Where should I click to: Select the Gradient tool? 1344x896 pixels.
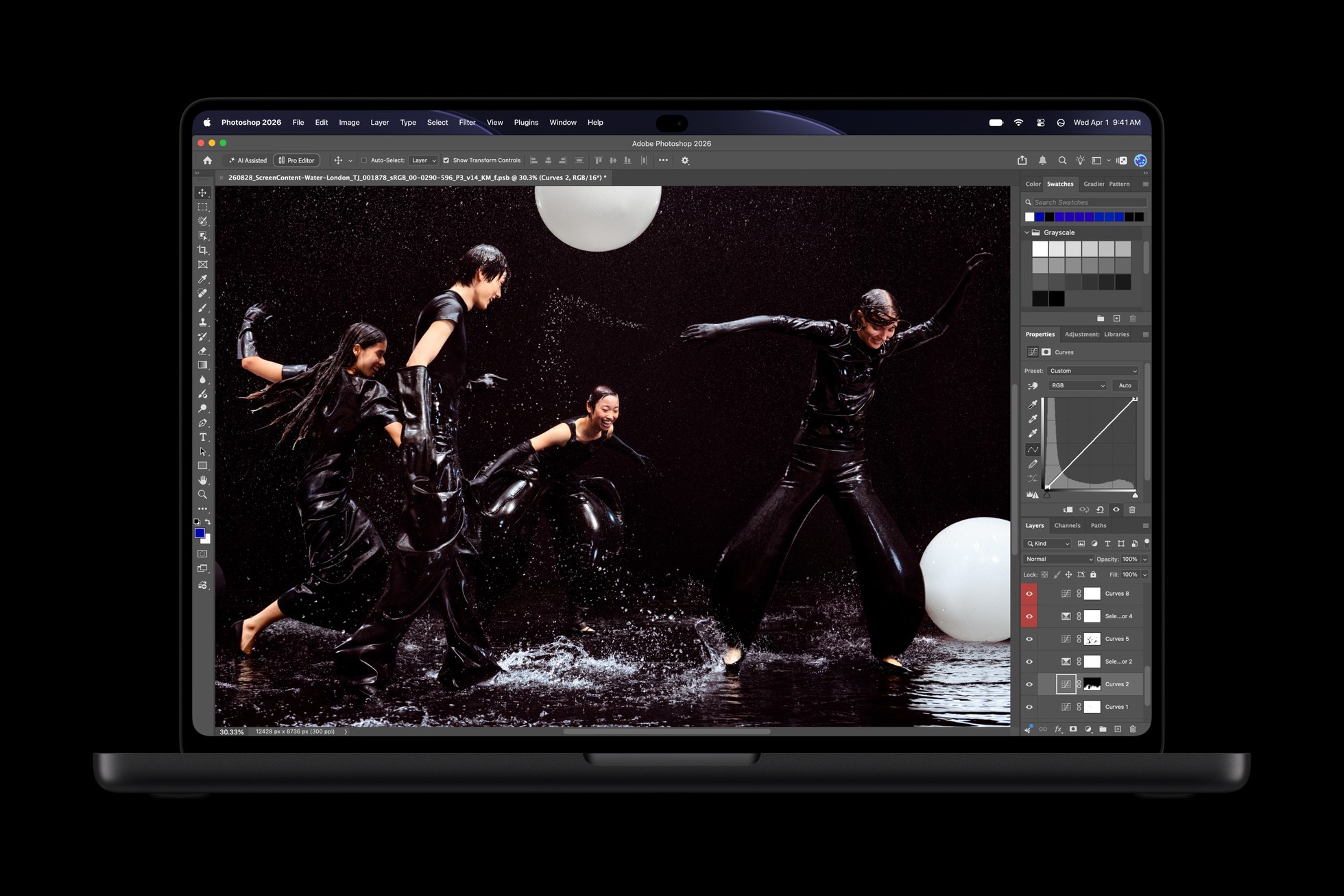pos(202,365)
